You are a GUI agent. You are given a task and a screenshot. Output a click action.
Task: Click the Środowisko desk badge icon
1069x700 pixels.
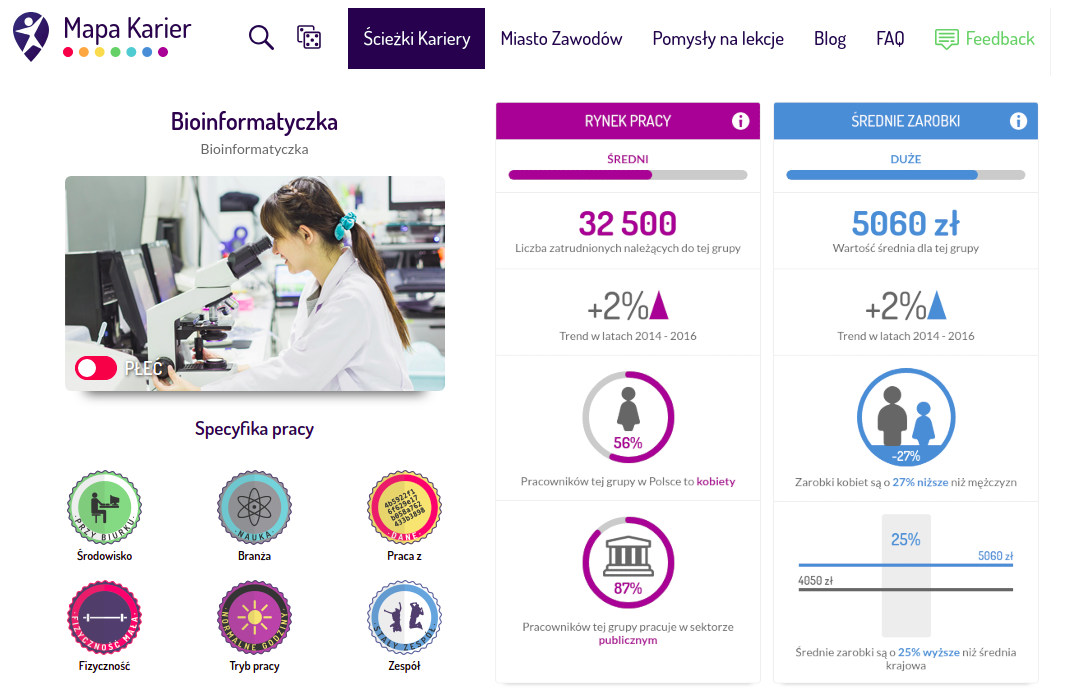[x=105, y=507]
